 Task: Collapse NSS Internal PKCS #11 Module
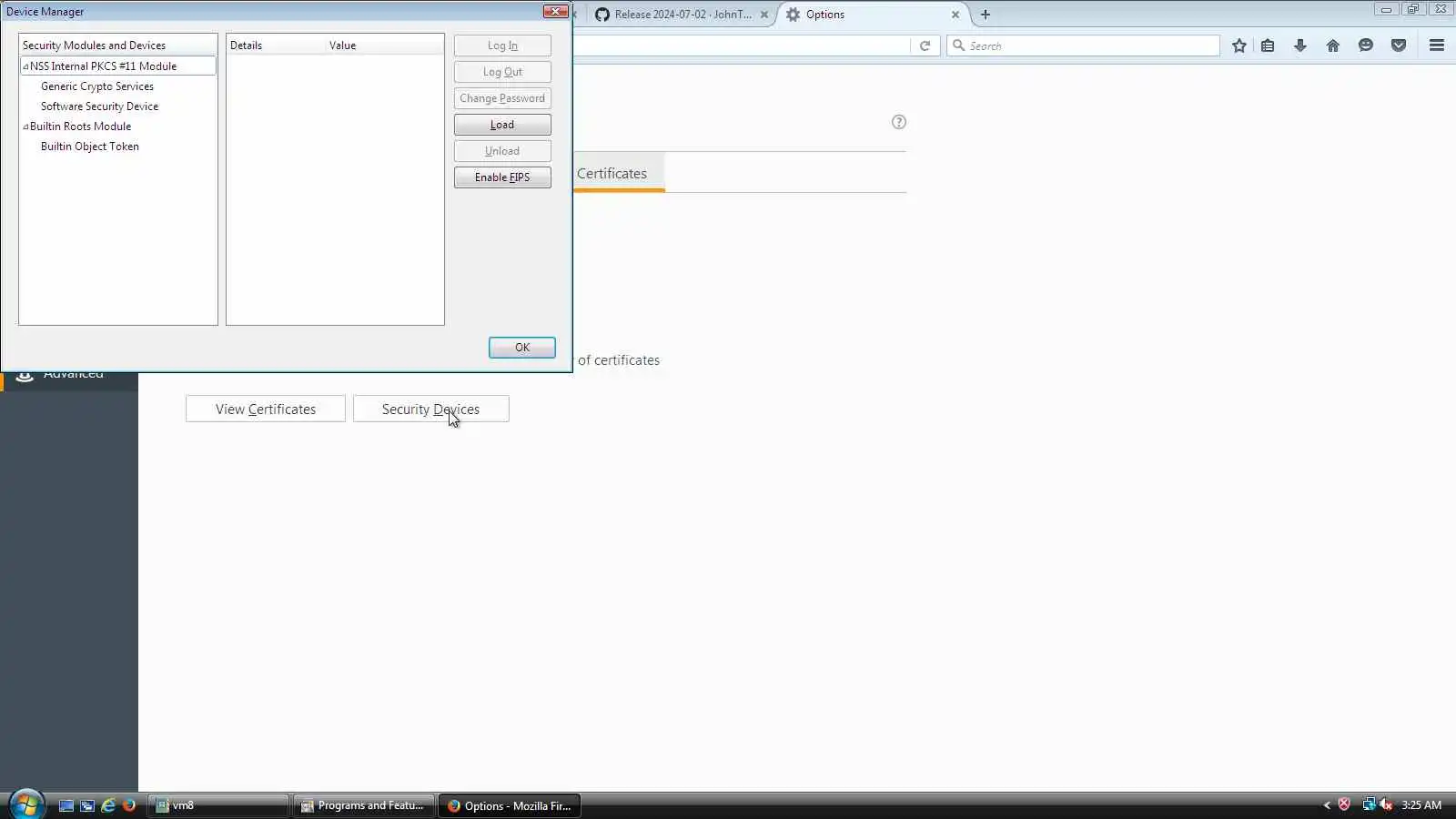point(25,66)
